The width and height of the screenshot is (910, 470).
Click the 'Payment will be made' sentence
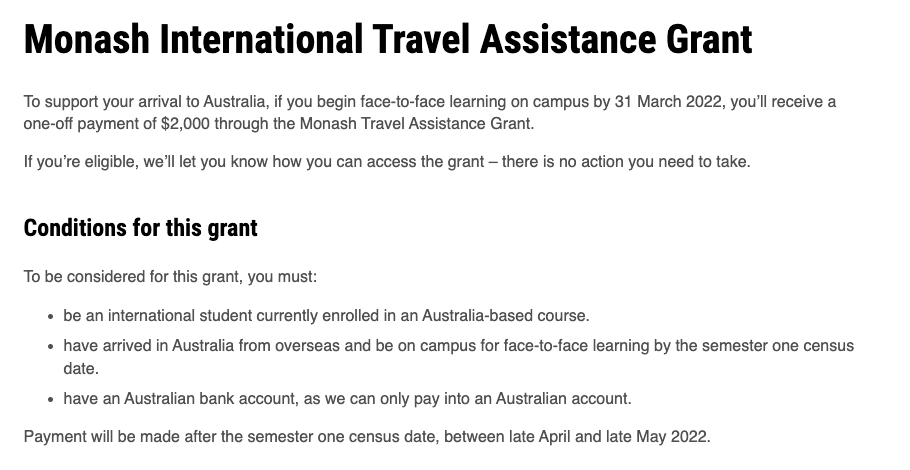click(x=367, y=436)
